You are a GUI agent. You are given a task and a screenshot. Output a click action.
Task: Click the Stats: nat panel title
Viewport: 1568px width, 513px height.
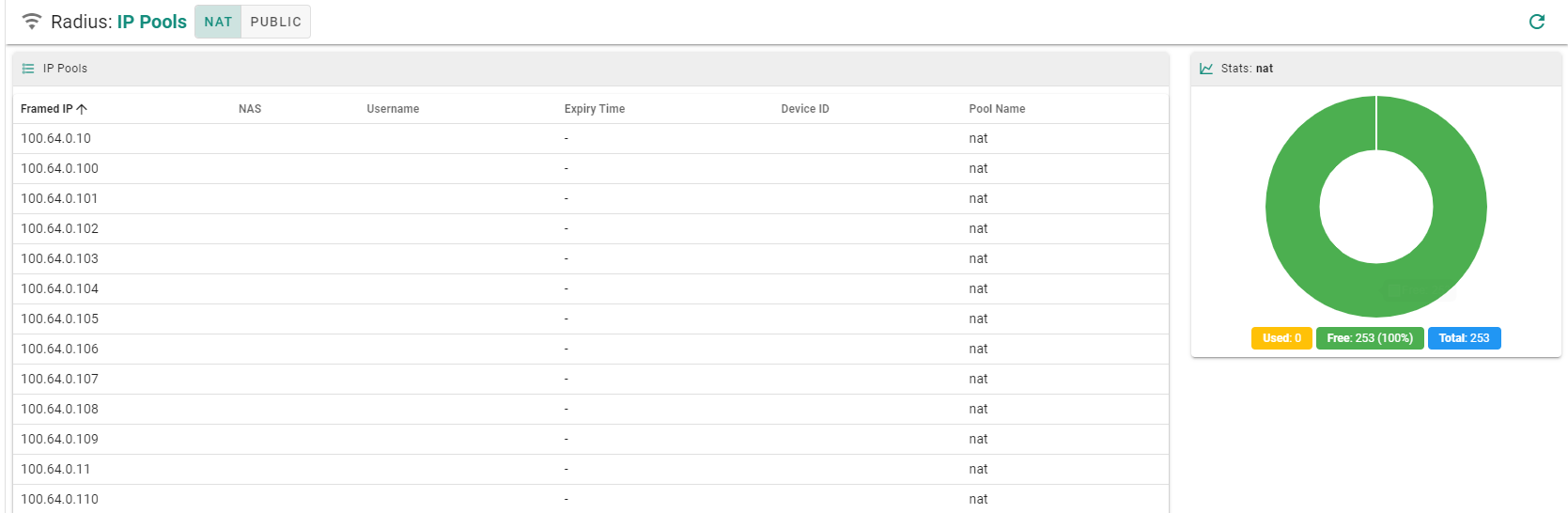(x=1247, y=69)
